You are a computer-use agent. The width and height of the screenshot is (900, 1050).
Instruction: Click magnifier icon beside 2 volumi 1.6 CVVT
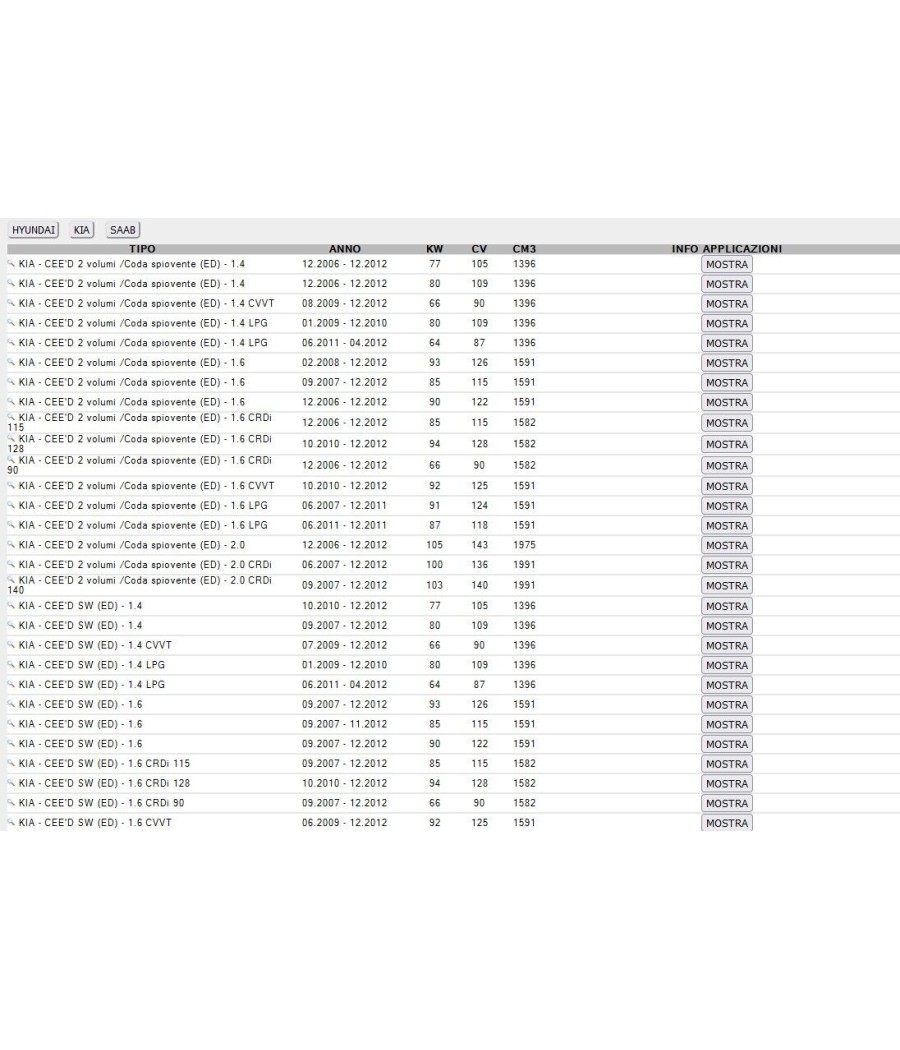(x=11, y=485)
